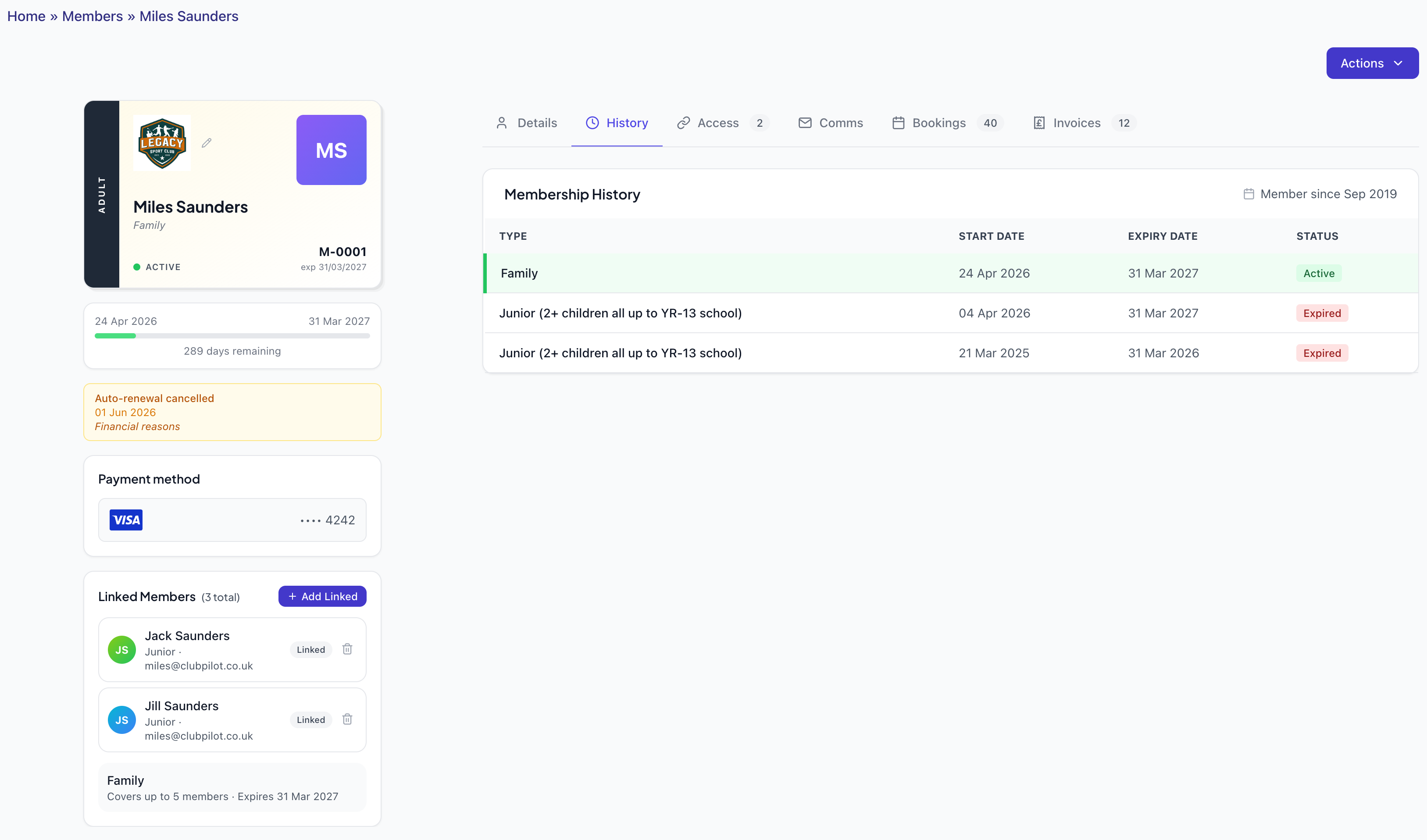Open the Actions dropdown menu

coord(1372,64)
